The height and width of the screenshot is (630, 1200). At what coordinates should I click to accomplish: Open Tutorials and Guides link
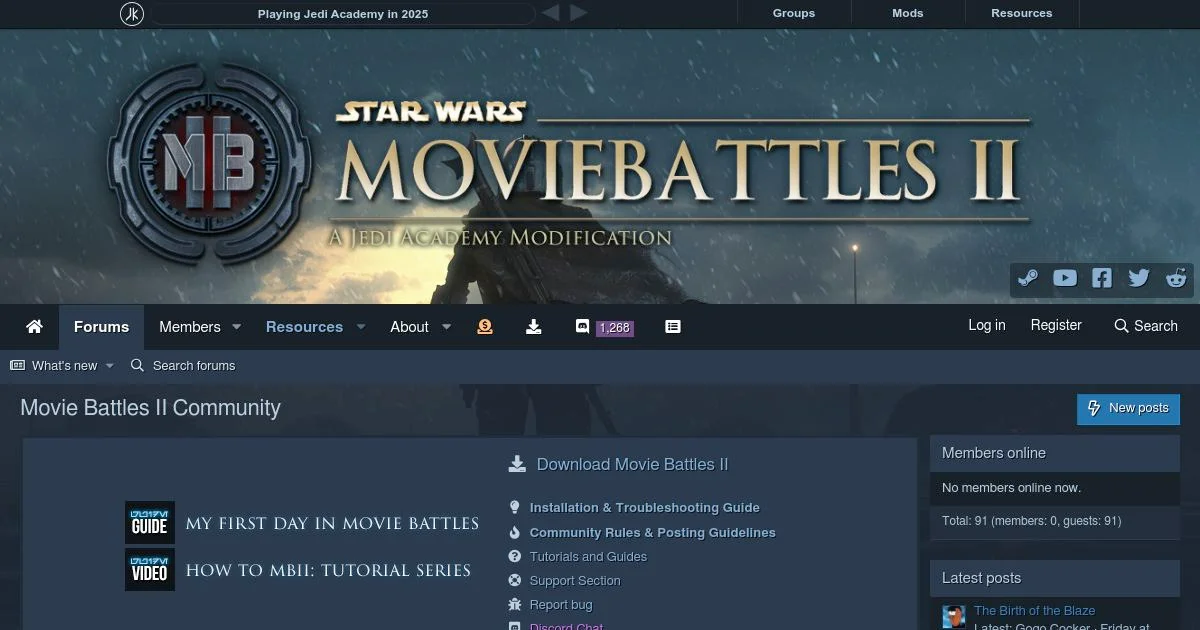[588, 557]
